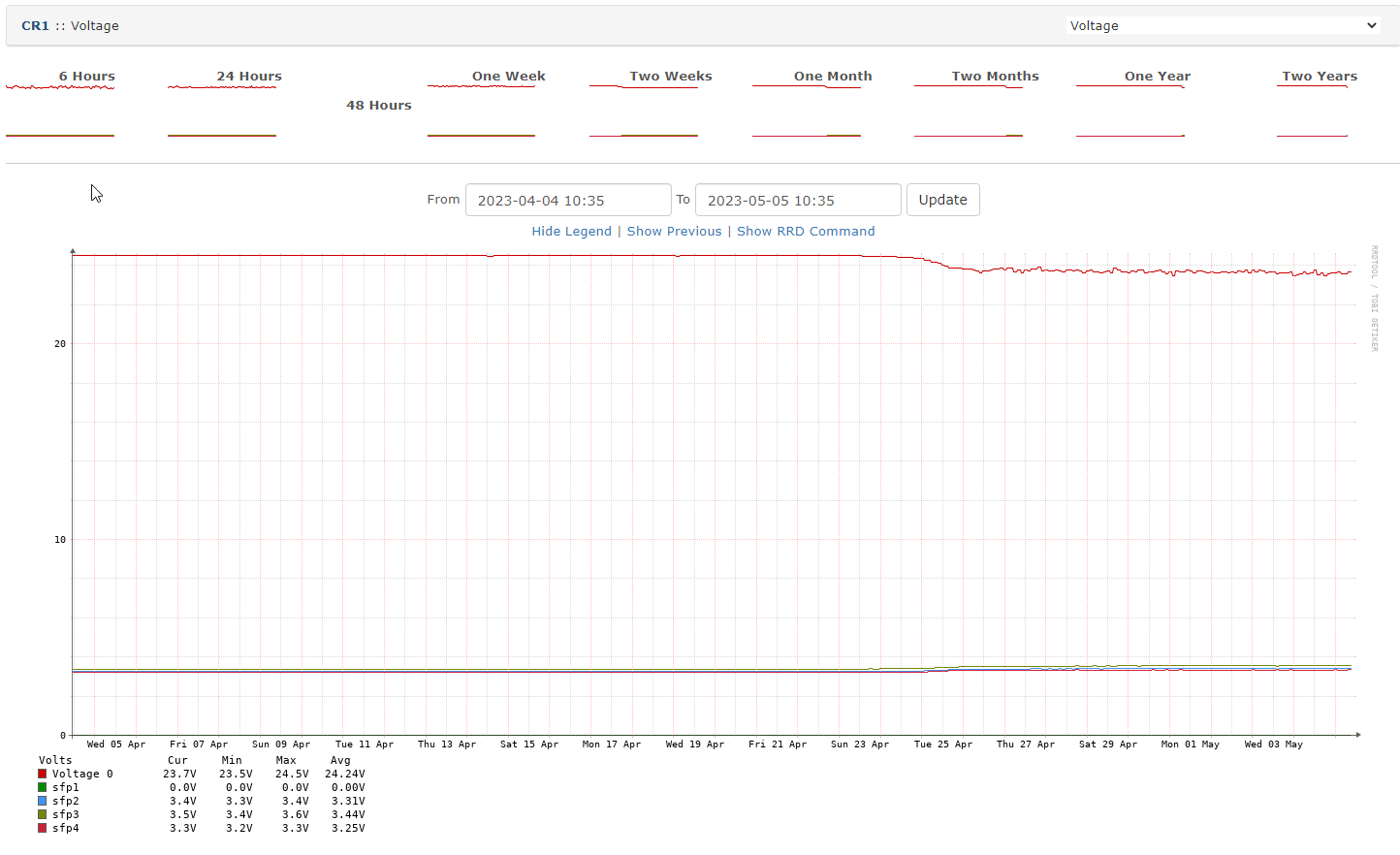Click the 'sfp3' legend label
This screenshot has width=1400, height=855.
pyautogui.click(x=66, y=814)
